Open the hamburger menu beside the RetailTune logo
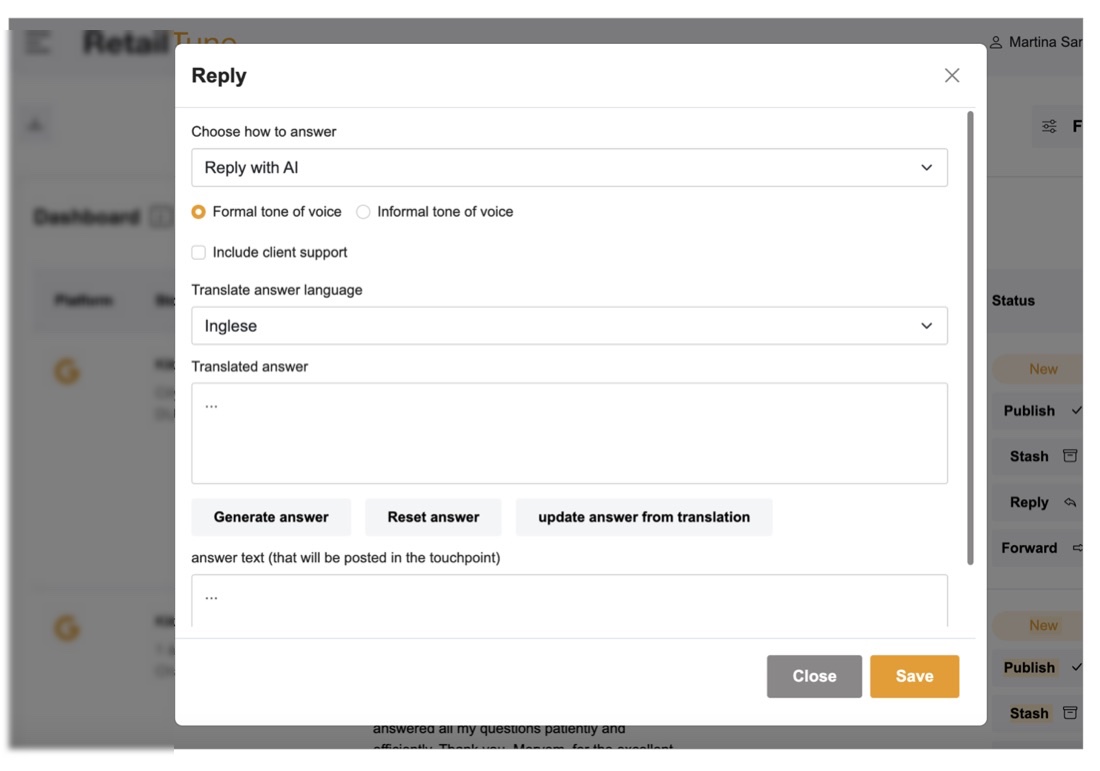The width and height of the screenshot is (1100, 771). (x=38, y=42)
